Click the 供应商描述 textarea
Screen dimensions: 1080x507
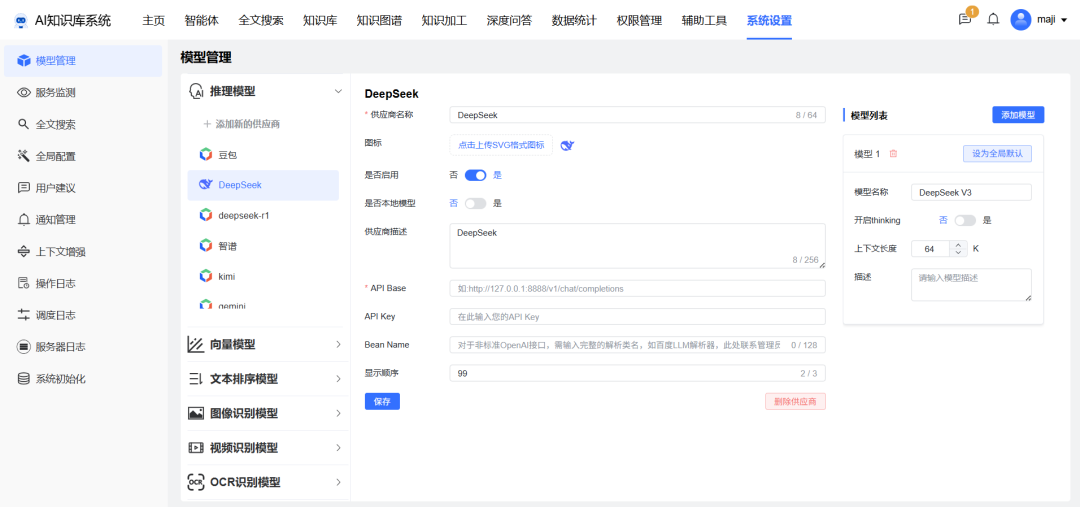tap(637, 246)
